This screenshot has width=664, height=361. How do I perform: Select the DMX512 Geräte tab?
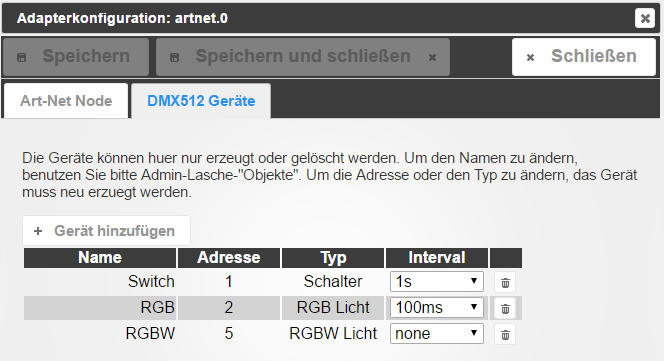[201, 101]
